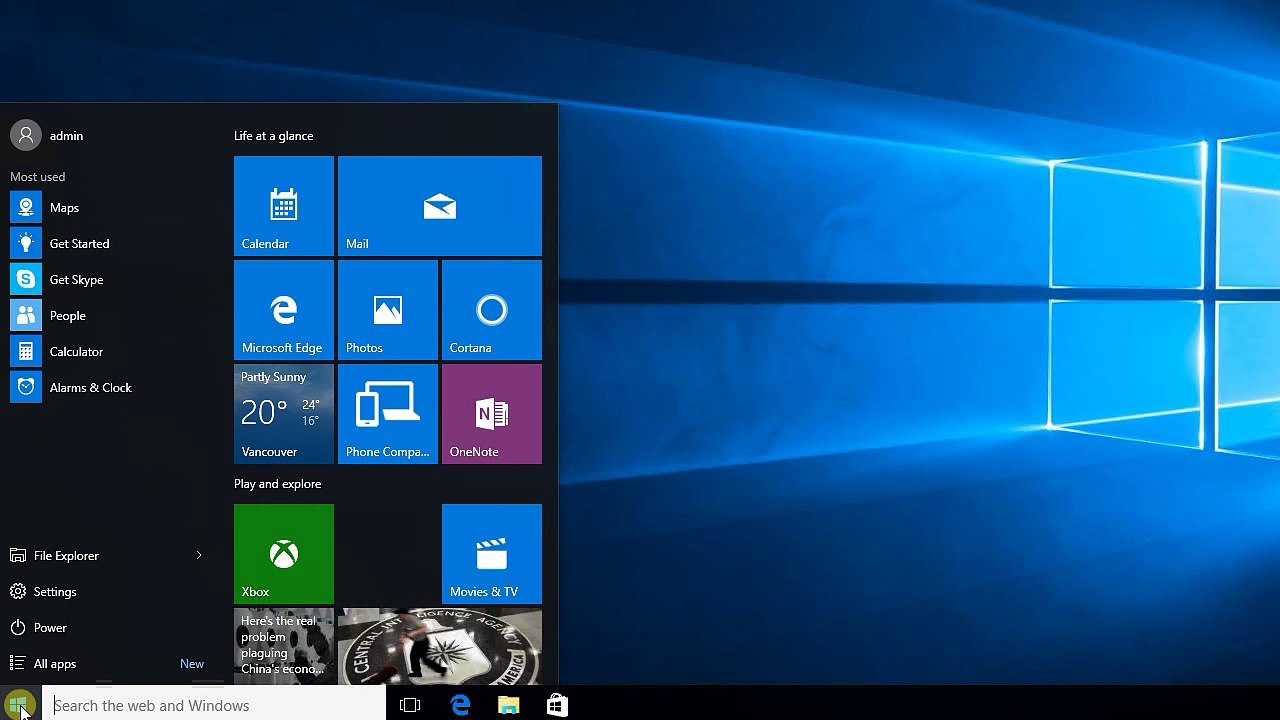The width and height of the screenshot is (1280, 720).
Task: Select the Get Skype label
Action: (x=77, y=280)
